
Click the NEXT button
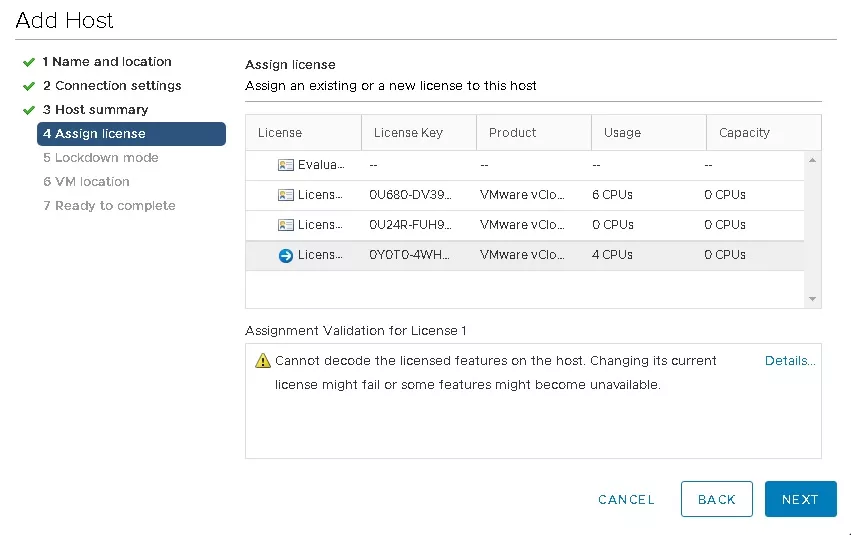[x=801, y=499]
